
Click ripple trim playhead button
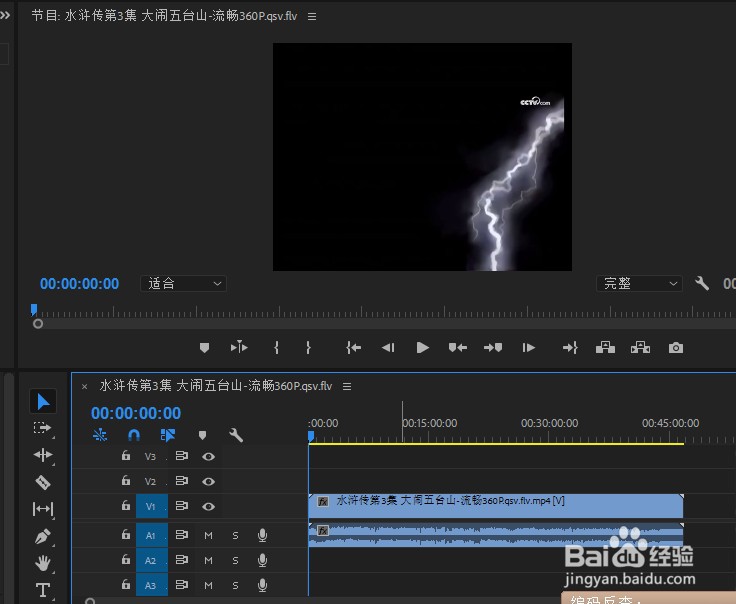[239, 347]
